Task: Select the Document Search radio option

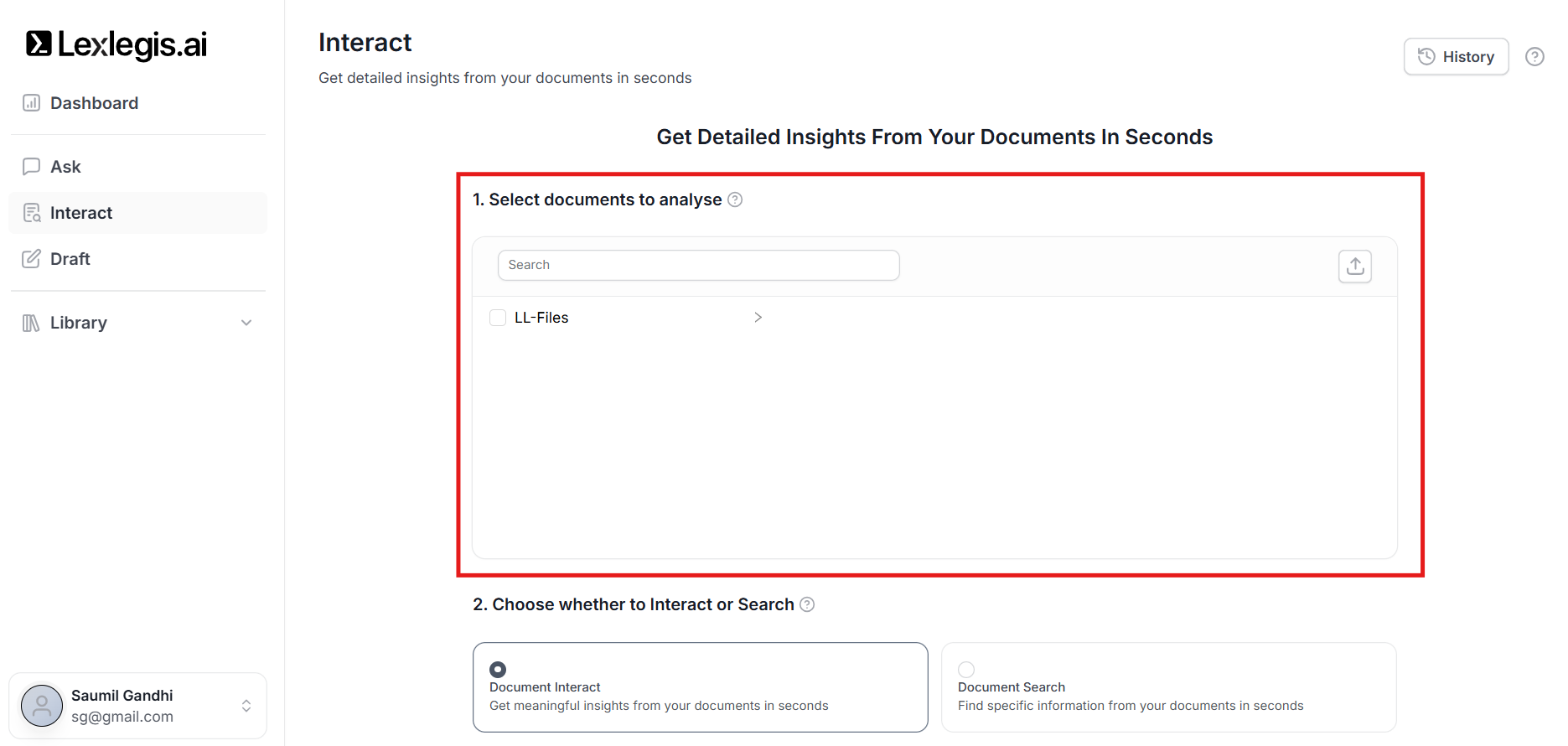Action: tap(966, 670)
